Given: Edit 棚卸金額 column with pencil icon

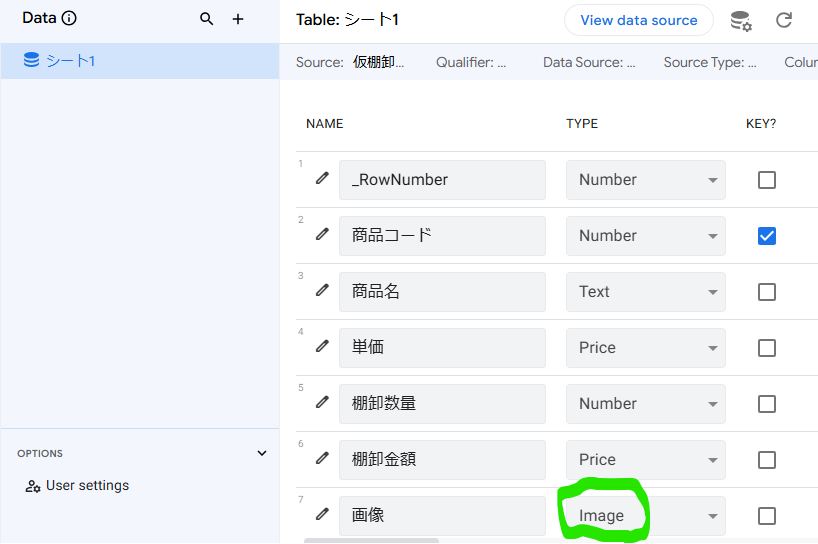Looking at the screenshot, I should point(322,458).
